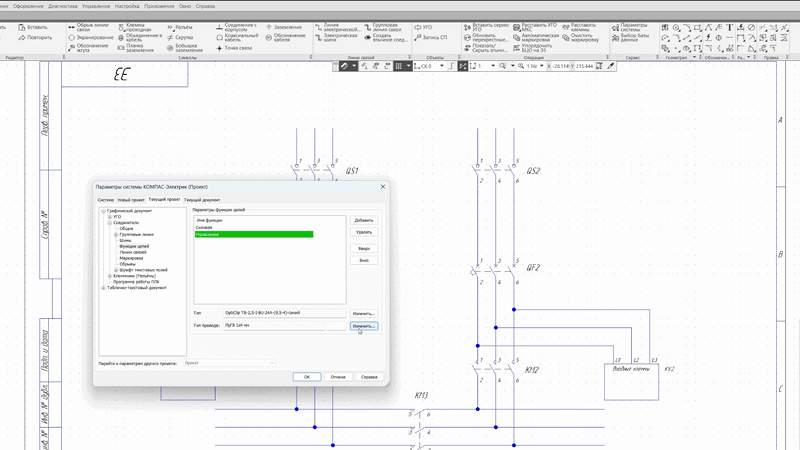Open the Оформление menu
The image size is (800, 450).
28,6
